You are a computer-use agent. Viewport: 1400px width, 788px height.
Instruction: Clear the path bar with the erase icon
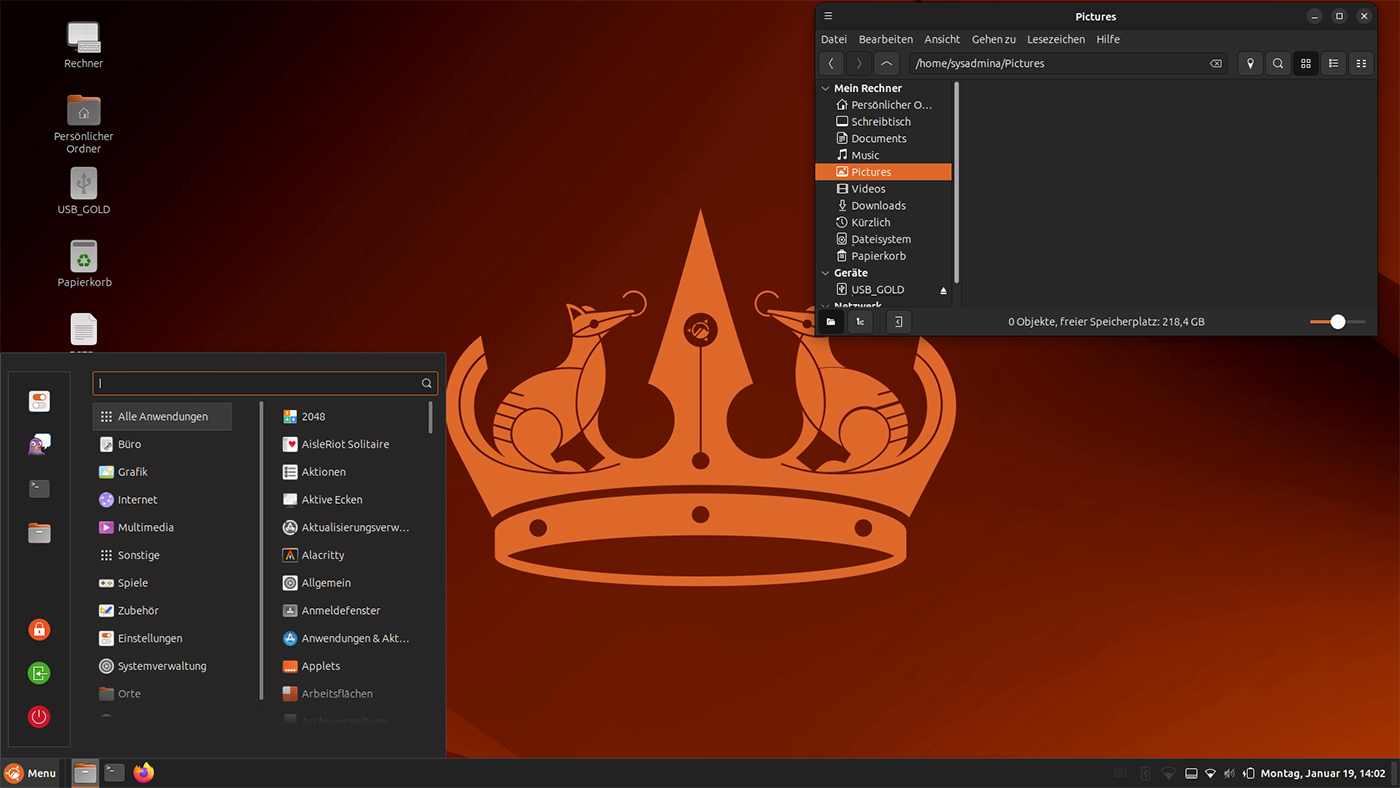[1215, 63]
